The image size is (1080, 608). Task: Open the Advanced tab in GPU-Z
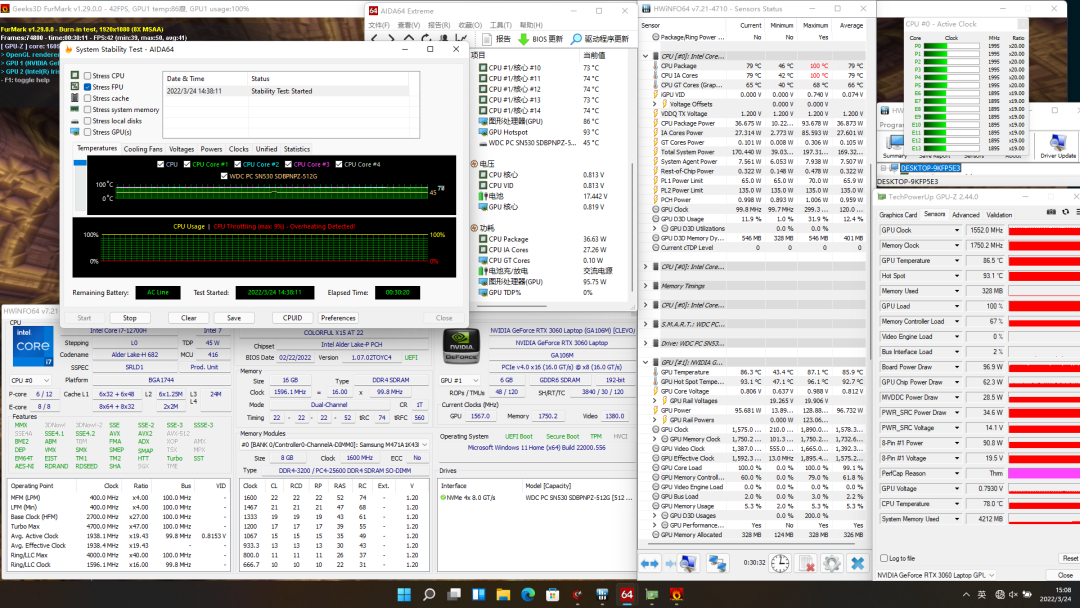(965, 214)
